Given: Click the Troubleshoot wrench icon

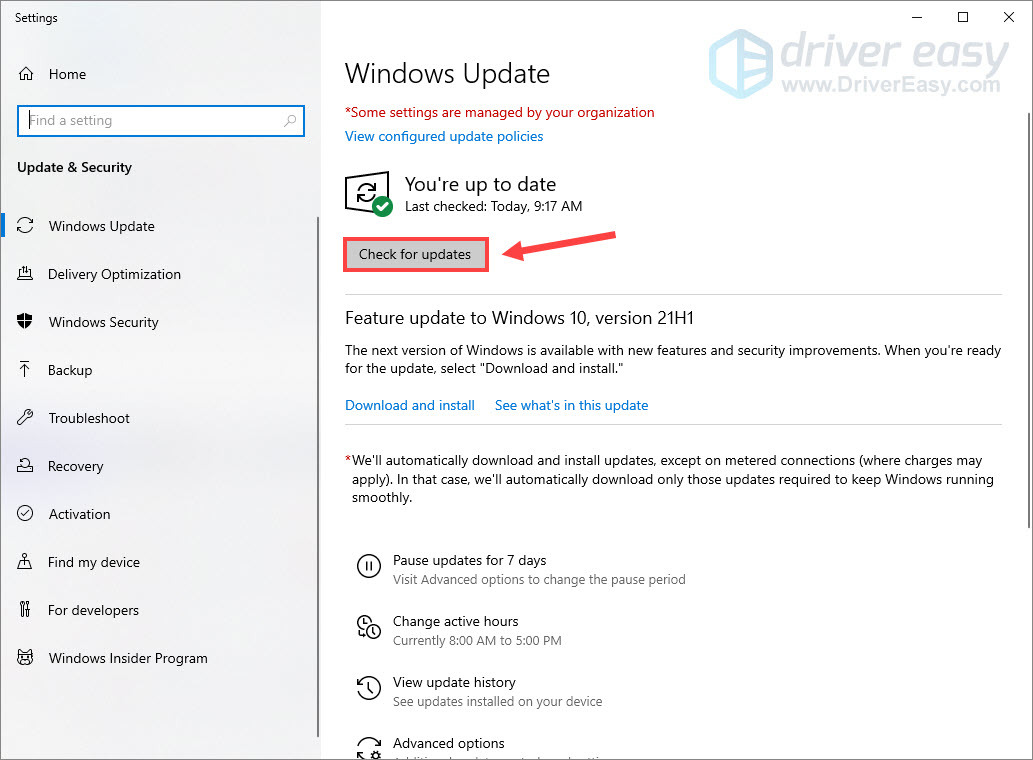Looking at the screenshot, I should click(25, 418).
